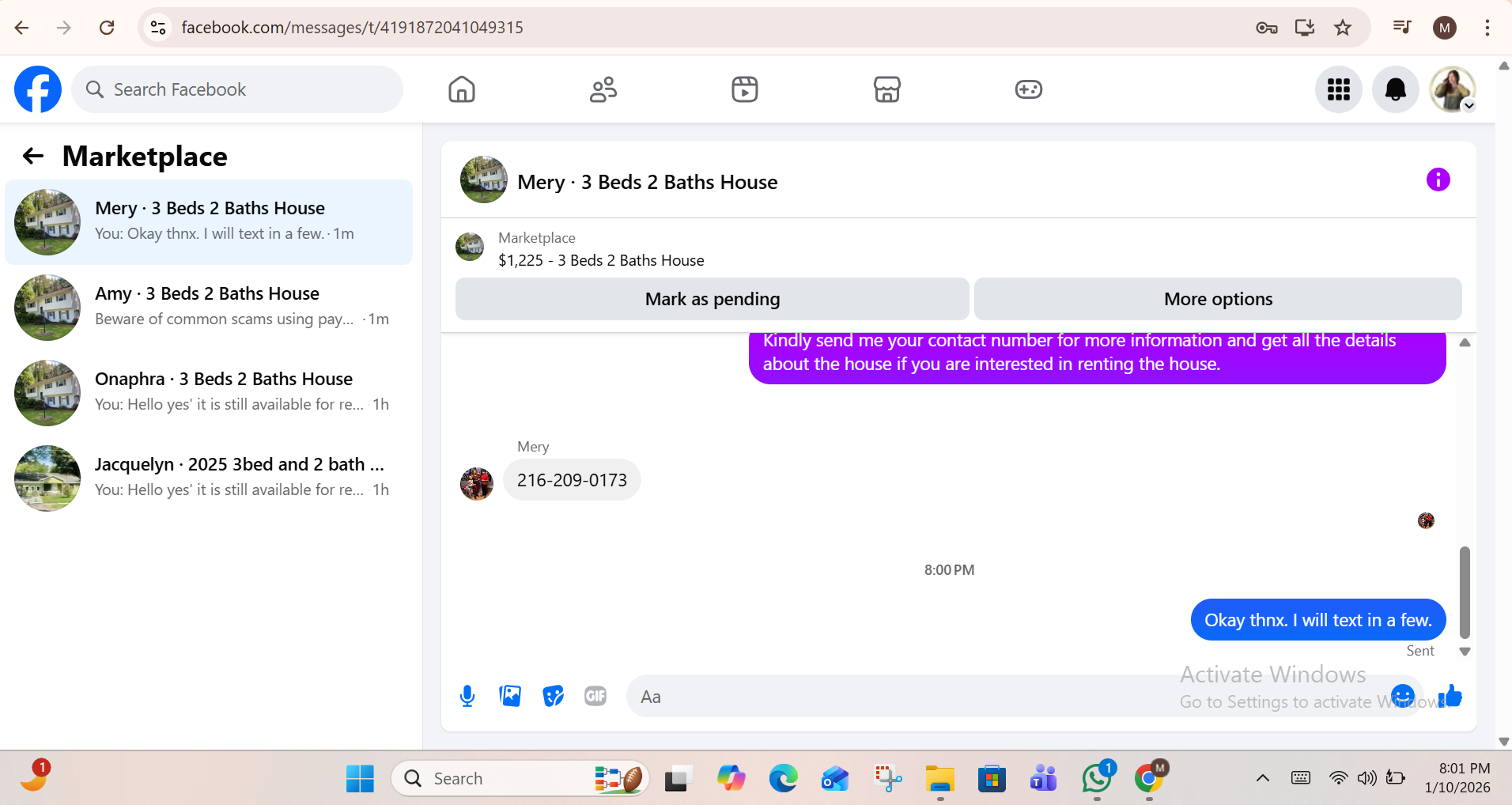Open the Chrome profile M avatar
The height and width of the screenshot is (805, 1512).
(x=1445, y=28)
